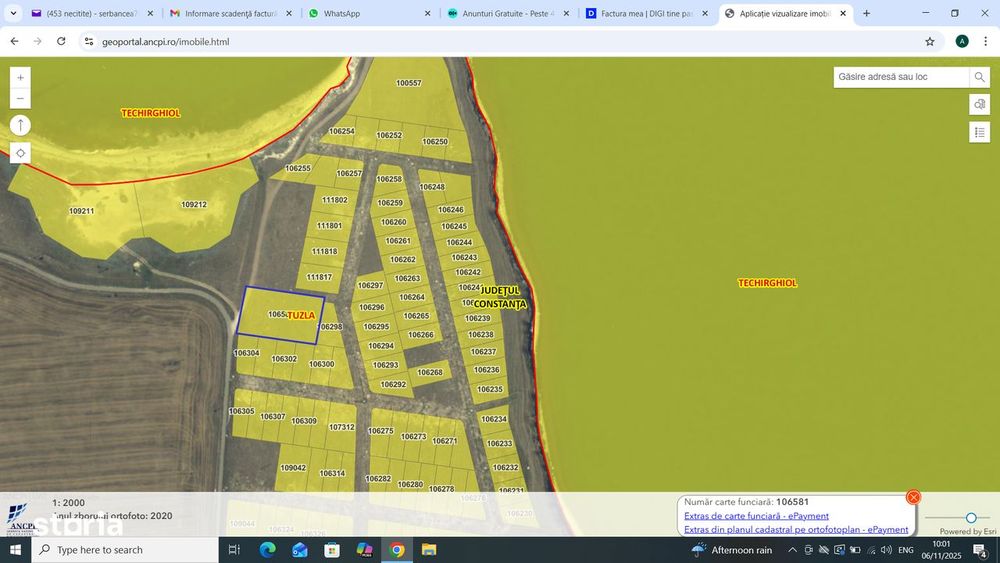Change ENG input language
The height and width of the screenshot is (563, 1000).
click(x=906, y=550)
